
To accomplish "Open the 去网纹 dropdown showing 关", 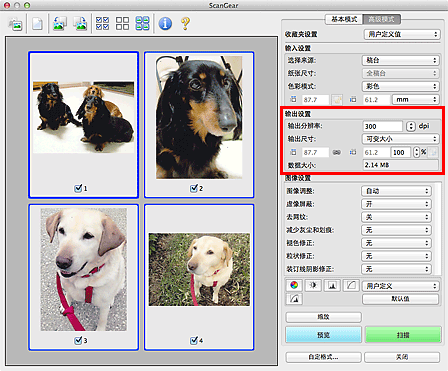I will click(x=396, y=217).
